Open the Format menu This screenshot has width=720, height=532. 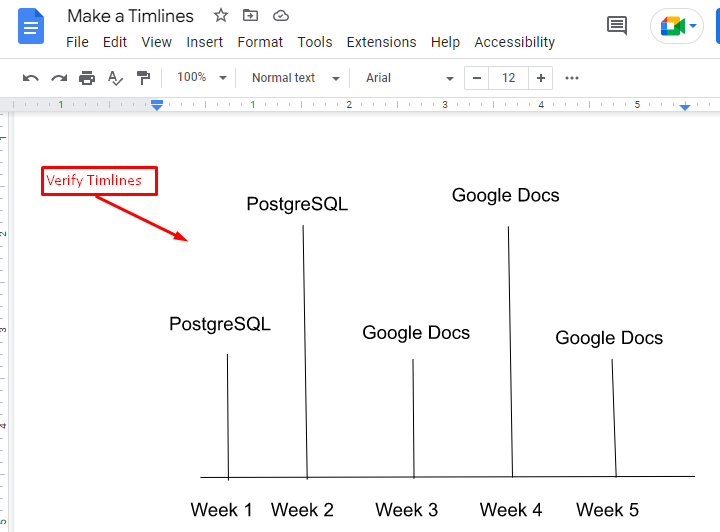click(x=260, y=42)
